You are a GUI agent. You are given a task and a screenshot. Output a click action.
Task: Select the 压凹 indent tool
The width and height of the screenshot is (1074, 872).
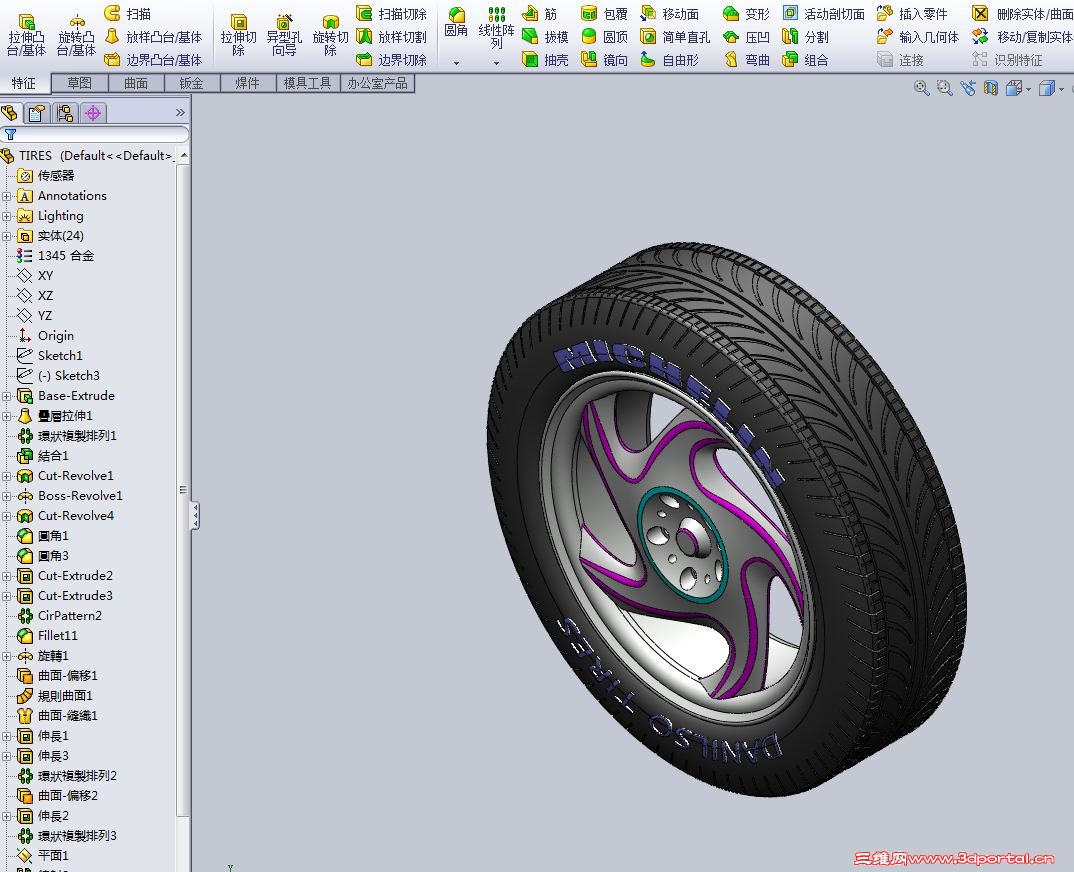(747, 37)
